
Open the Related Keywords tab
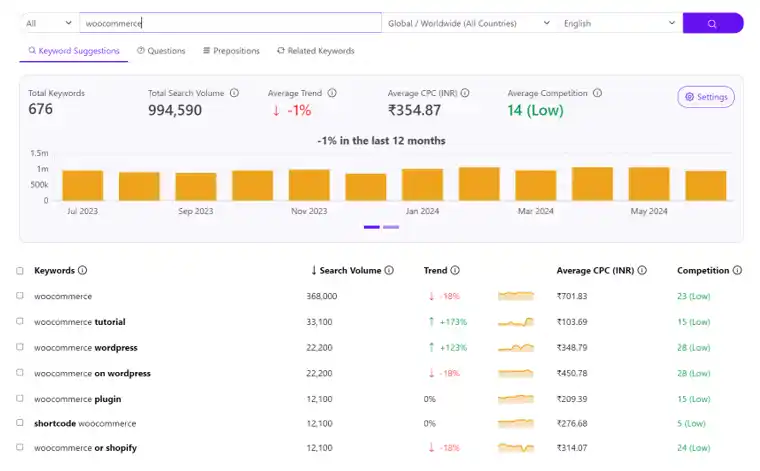[x=315, y=51]
